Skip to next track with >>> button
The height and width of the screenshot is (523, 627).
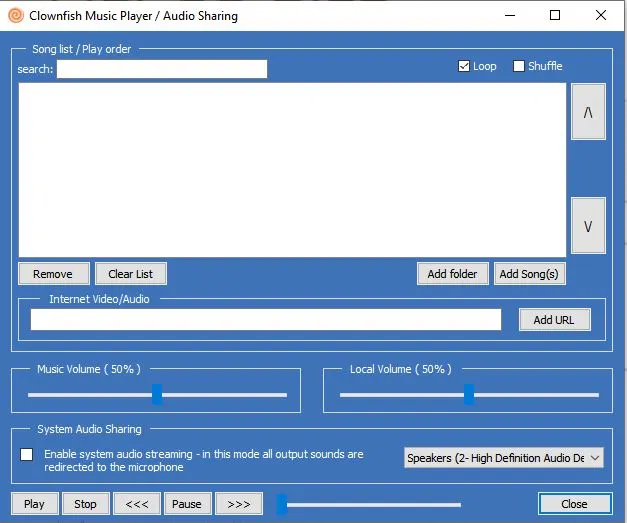[x=238, y=504]
